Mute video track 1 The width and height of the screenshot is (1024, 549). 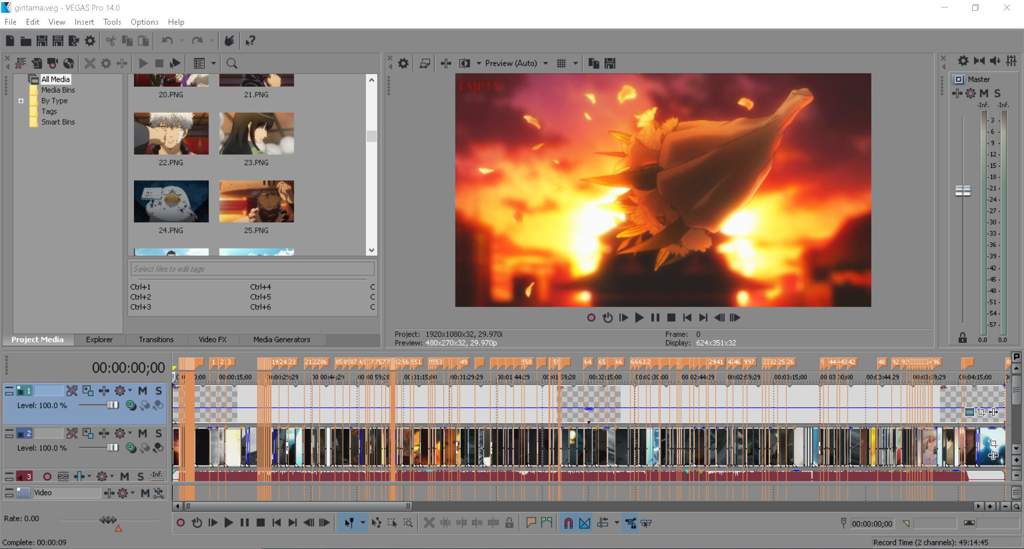pos(142,390)
